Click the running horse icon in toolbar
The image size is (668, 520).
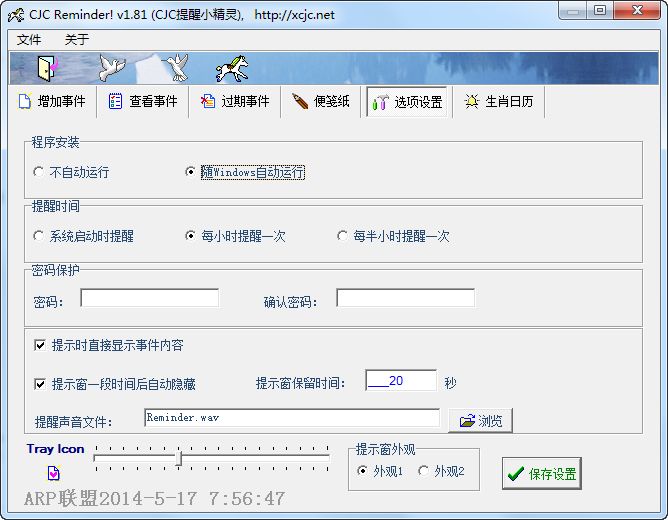coord(232,69)
